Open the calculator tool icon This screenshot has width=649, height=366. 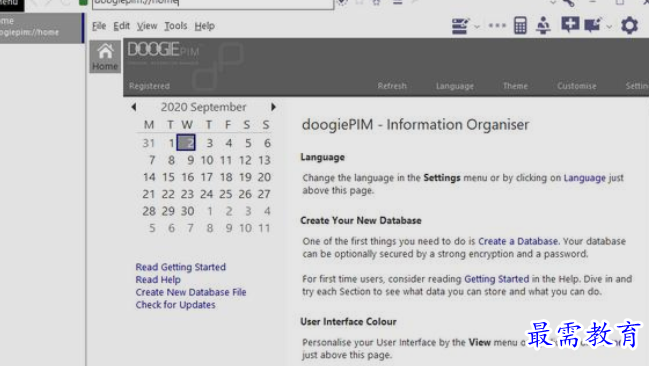520,26
